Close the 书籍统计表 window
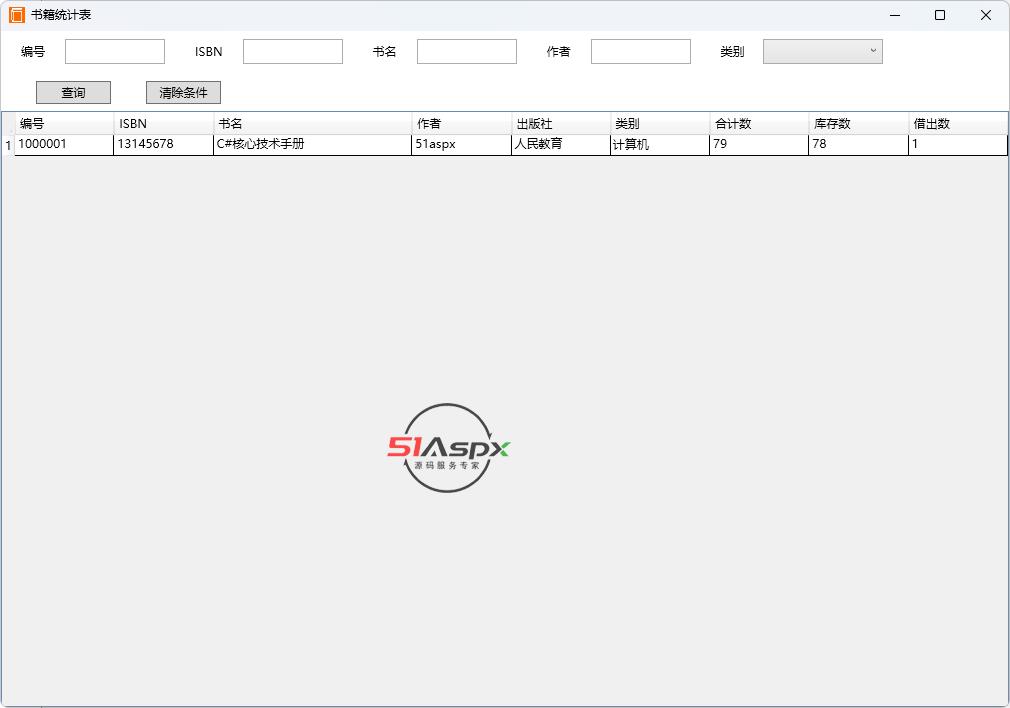This screenshot has height=708, width=1010. (986, 15)
